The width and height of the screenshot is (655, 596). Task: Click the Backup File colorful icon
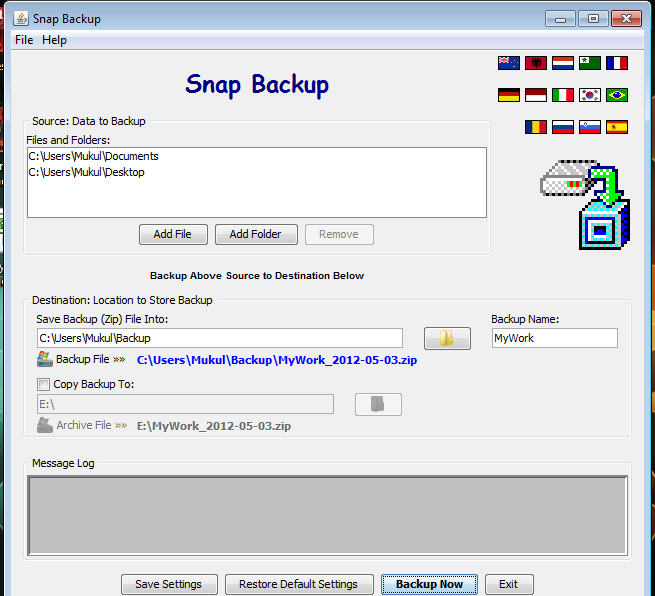[45, 359]
